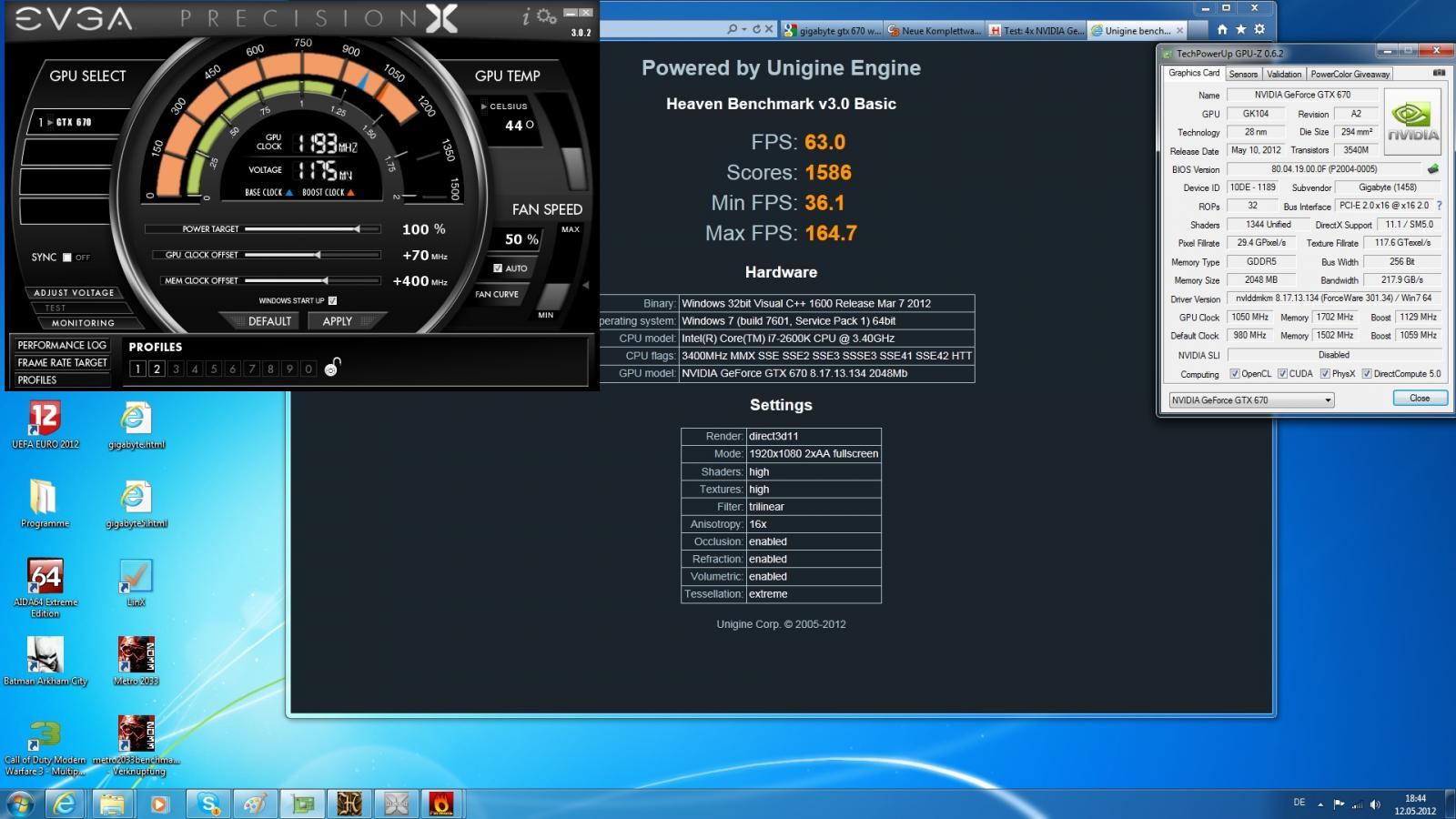Screen dimensions: 1456x819
Task: Click the profile lock icon in Precision X
Action: (x=332, y=367)
